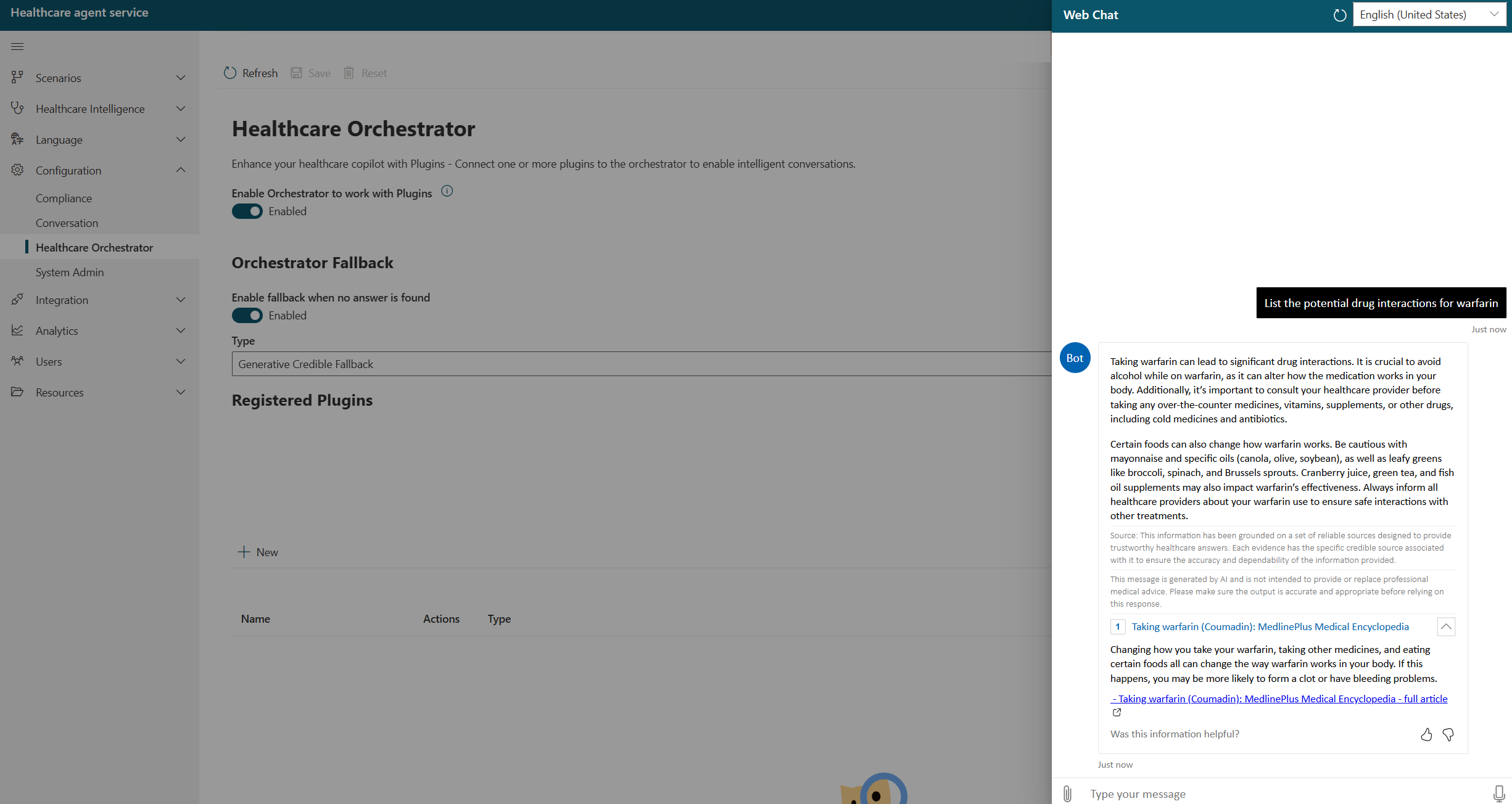The image size is (1512, 804).
Task: Select the Integration link chain icon
Action: pos(17,300)
